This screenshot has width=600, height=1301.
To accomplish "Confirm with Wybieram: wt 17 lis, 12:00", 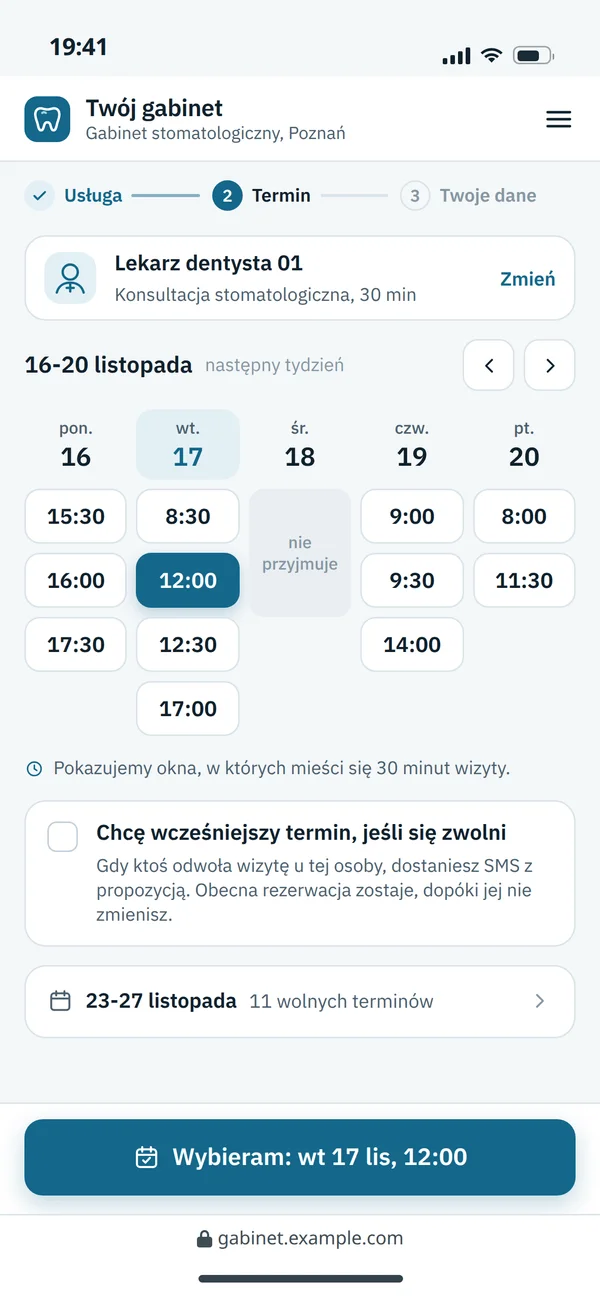I will coord(300,1157).
